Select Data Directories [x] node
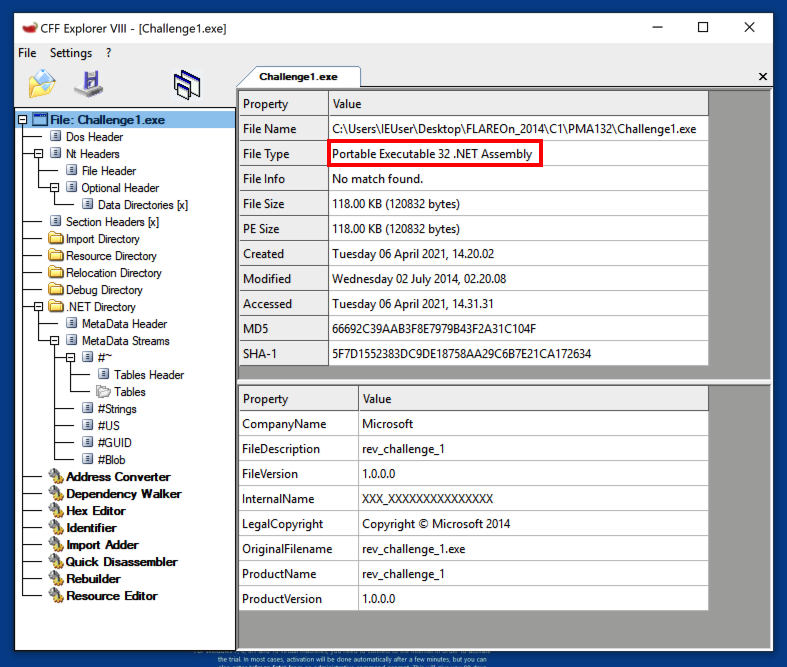This screenshot has height=667, width=787. (143, 205)
